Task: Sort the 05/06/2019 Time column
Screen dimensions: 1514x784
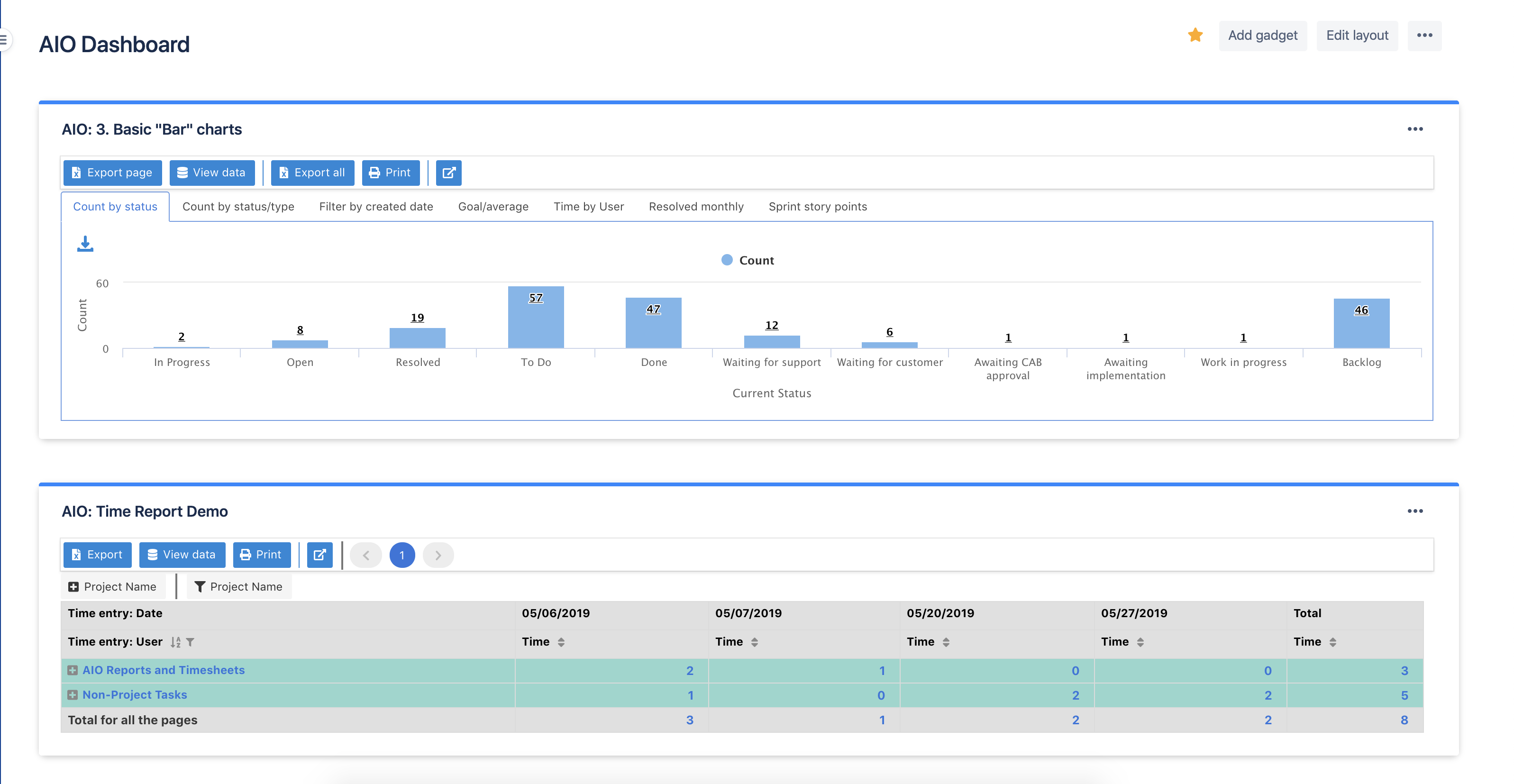Action: [x=560, y=642]
